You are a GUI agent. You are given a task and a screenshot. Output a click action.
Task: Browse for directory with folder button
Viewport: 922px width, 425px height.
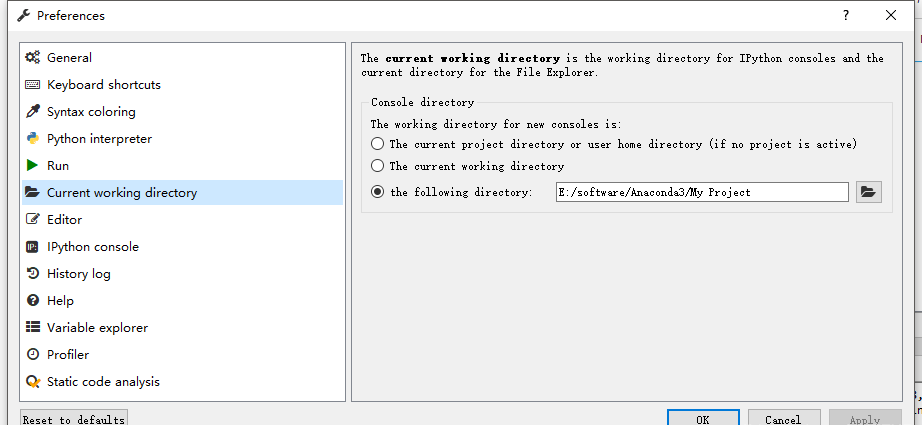[x=868, y=192]
